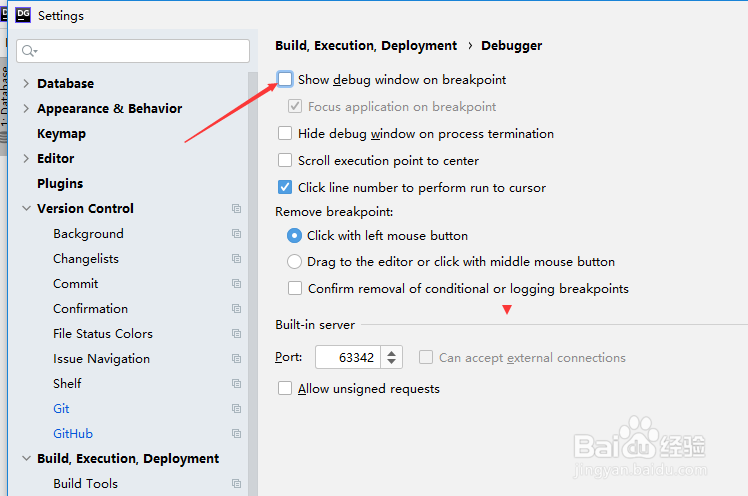Collapse the Version Control tree node

26,209
